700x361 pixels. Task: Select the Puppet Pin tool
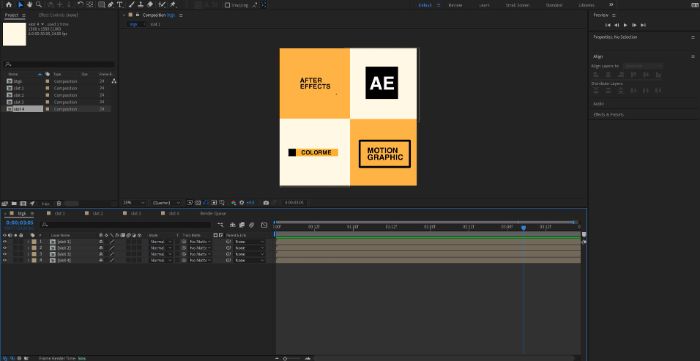(173, 4)
